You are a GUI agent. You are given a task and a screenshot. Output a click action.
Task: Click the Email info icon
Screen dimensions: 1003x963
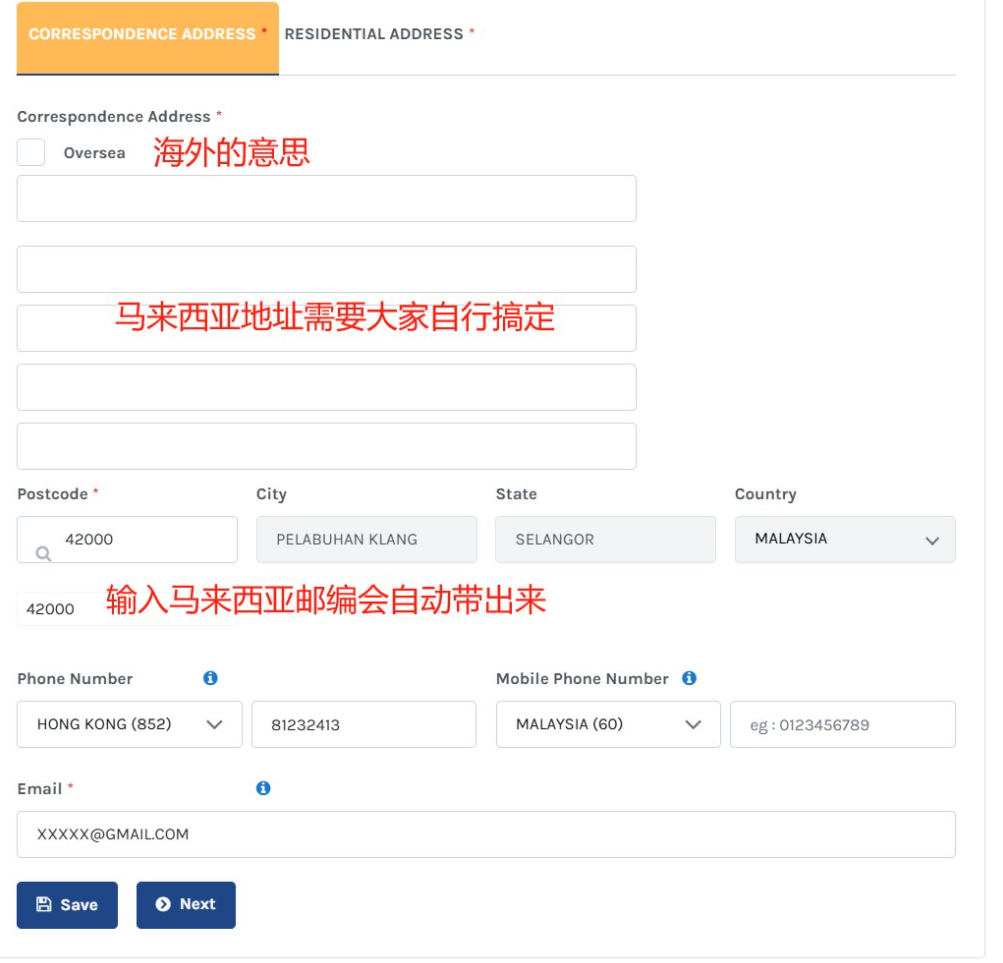tap(263, 788)
